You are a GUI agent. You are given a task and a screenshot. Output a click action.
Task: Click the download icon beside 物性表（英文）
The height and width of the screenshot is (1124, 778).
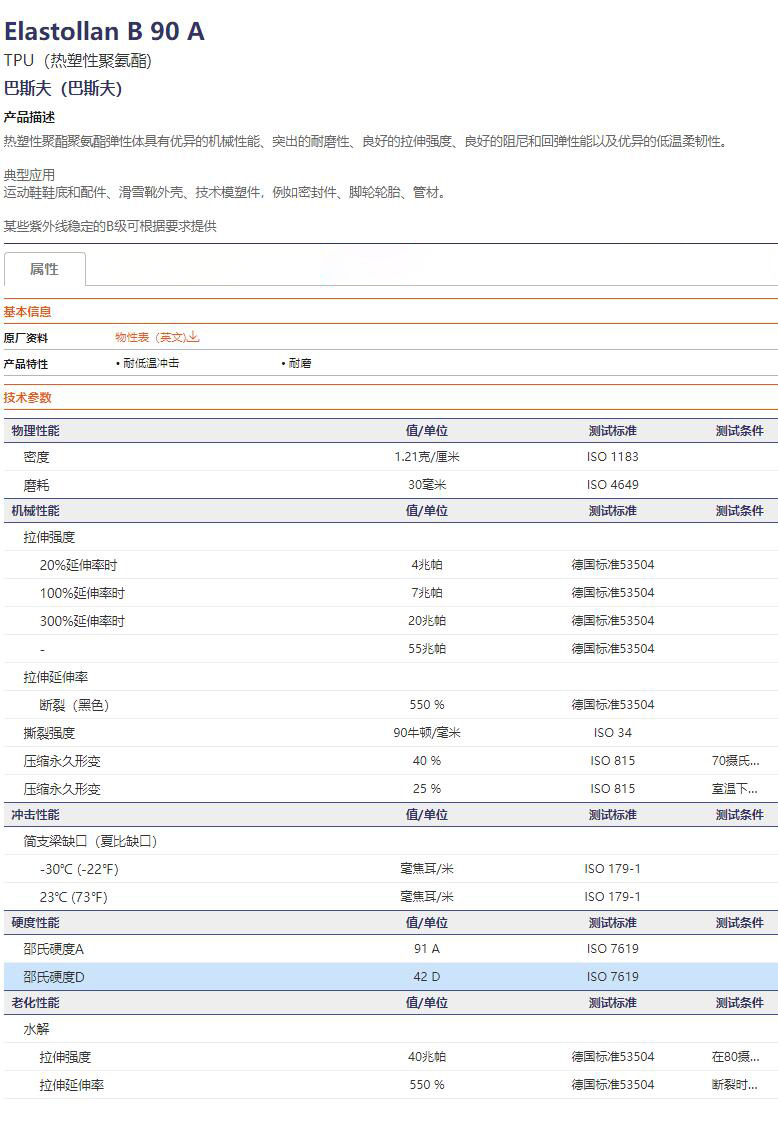194,337
